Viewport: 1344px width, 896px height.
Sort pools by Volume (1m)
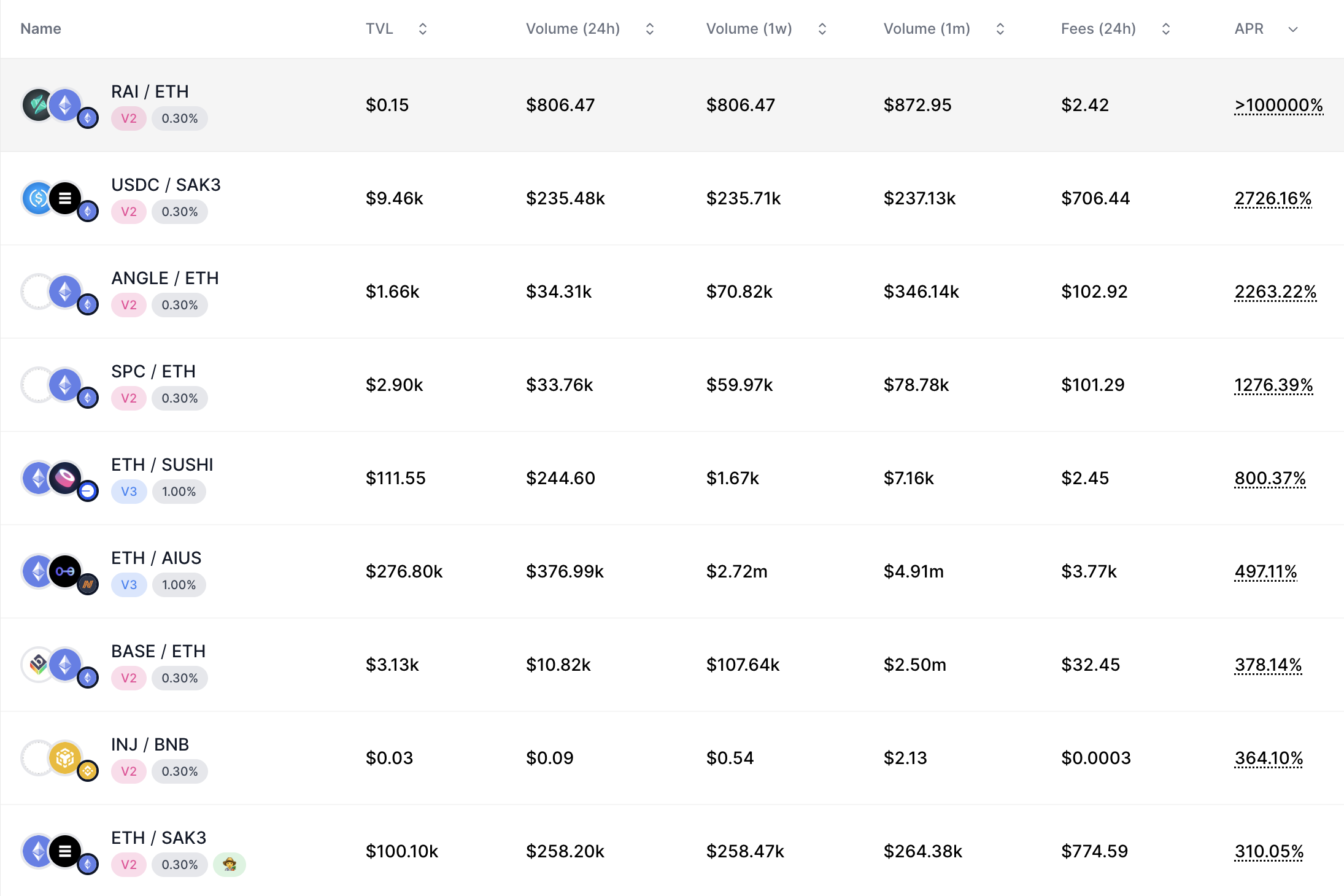click(1000, 29)
